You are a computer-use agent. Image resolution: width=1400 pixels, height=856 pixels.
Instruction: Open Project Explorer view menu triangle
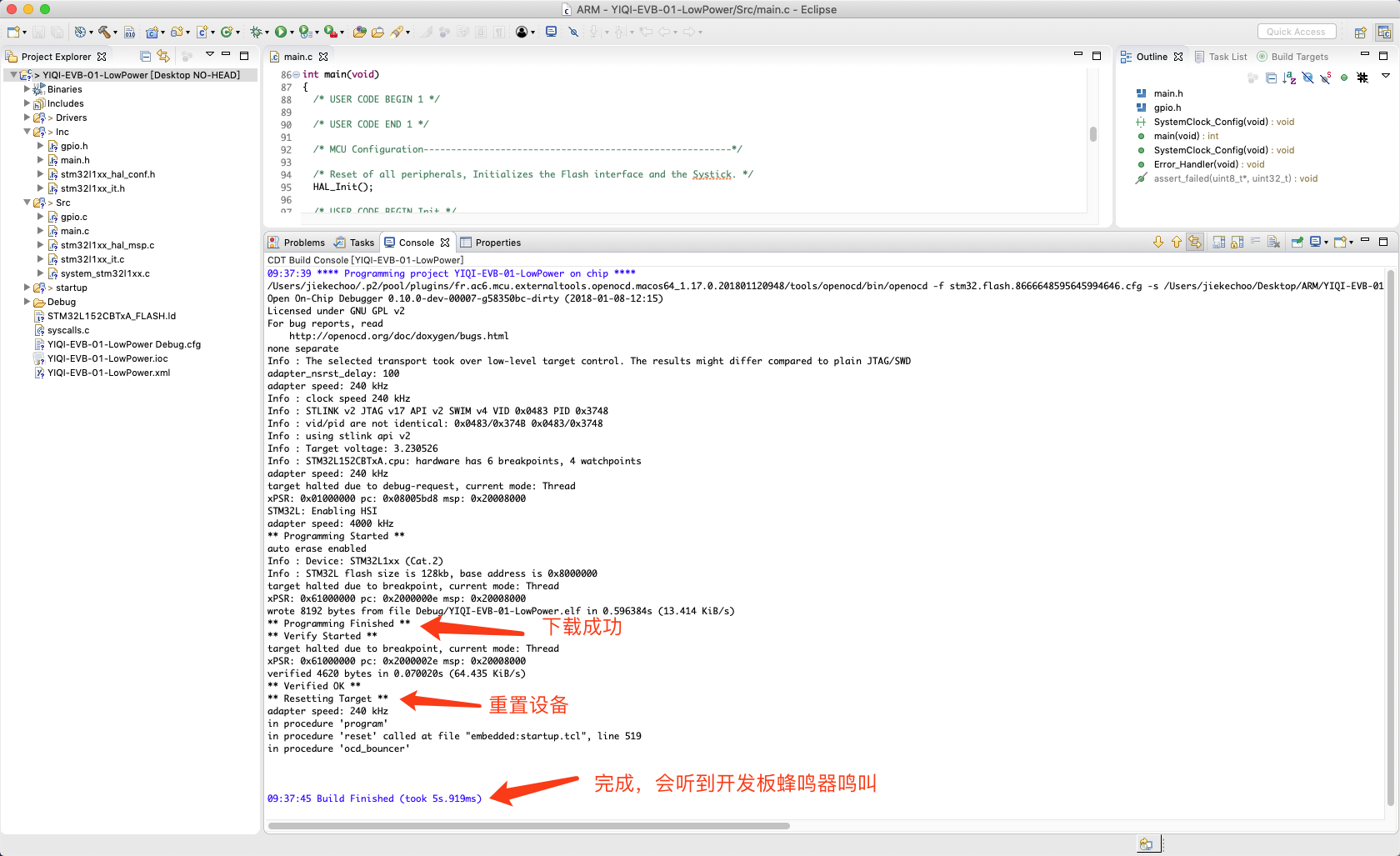coord(210,54)
